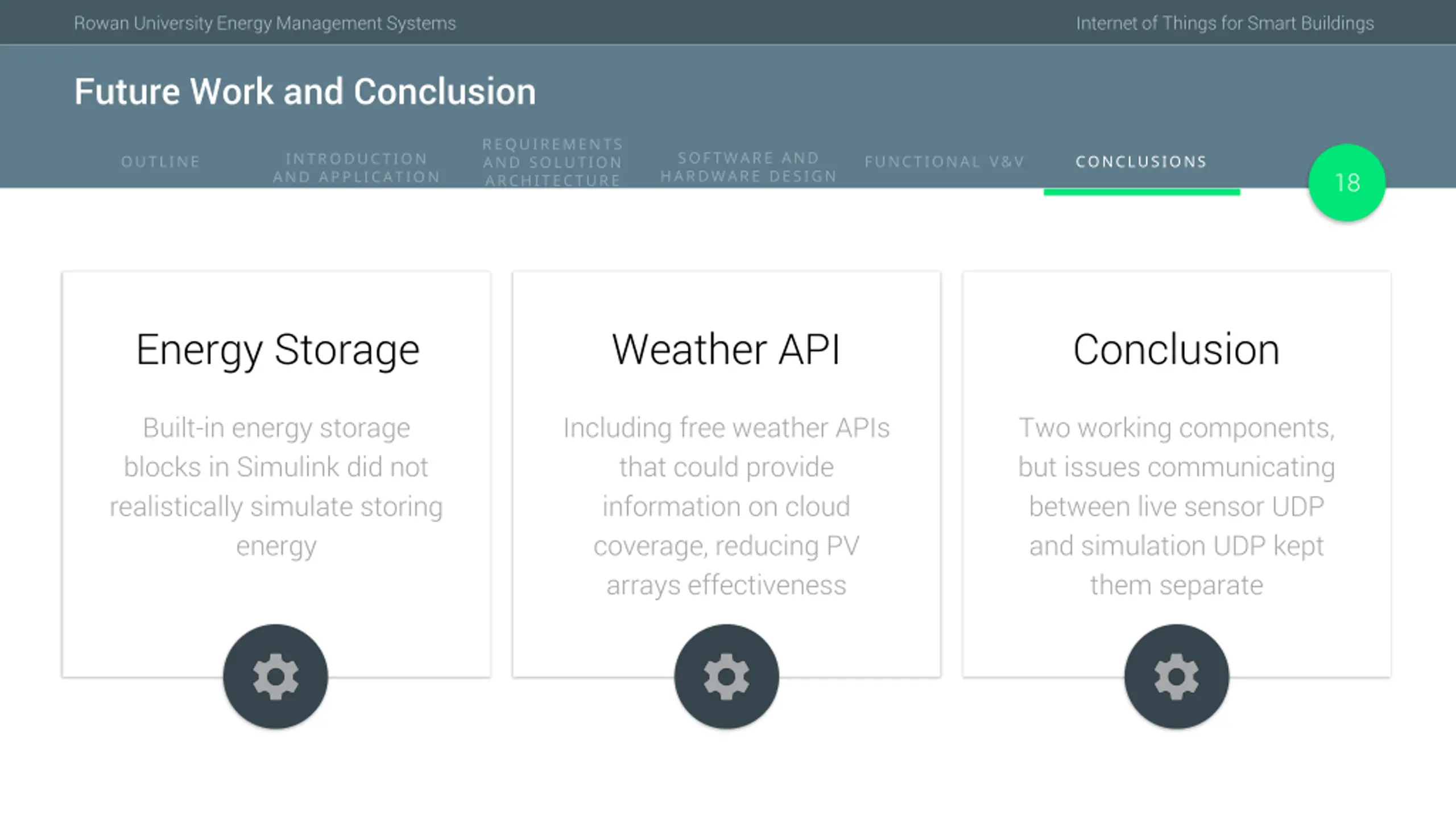Select the Weather API card heading

click(726, 349)
